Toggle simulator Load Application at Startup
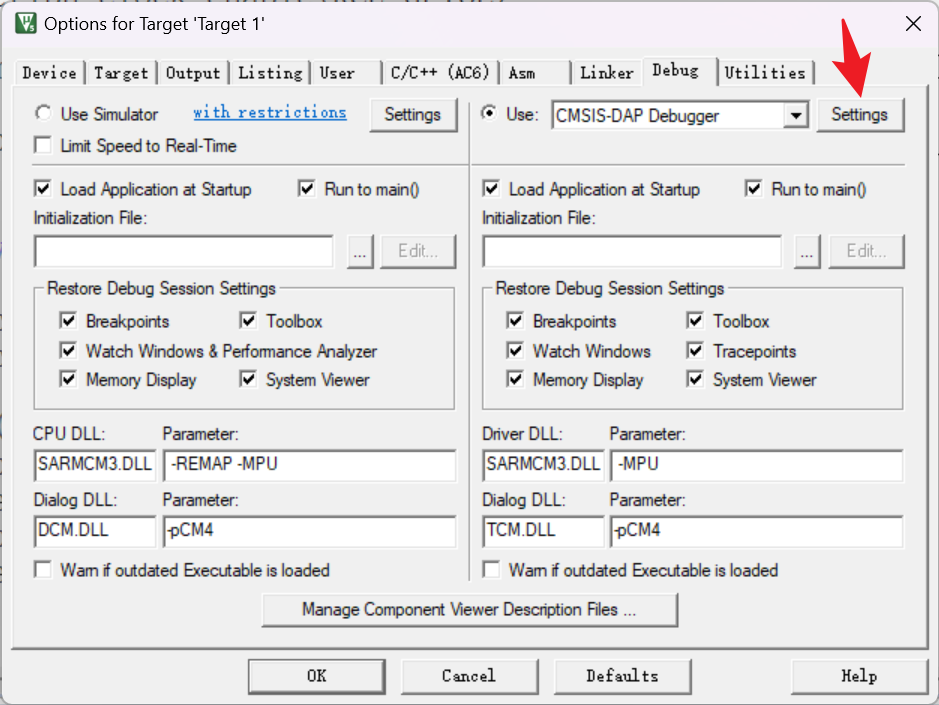Viewport: 939px width, 705px height. (43, 189)
